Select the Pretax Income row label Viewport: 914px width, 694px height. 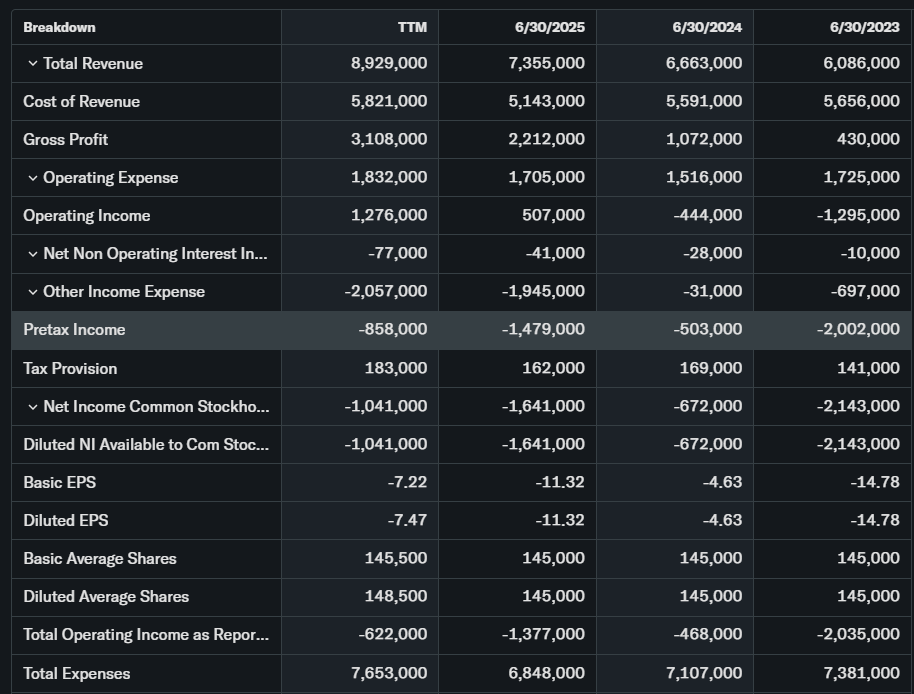point(74,330)
